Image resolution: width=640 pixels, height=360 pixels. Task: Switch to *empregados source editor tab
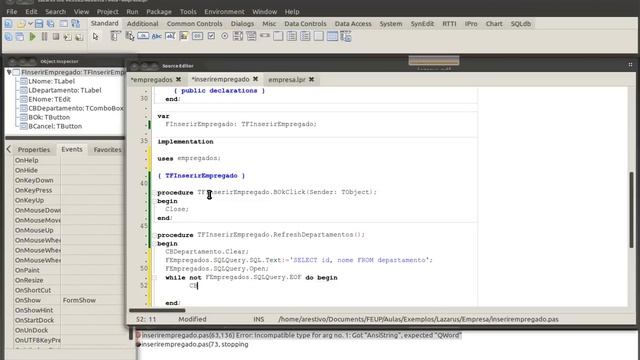(151, 80)
